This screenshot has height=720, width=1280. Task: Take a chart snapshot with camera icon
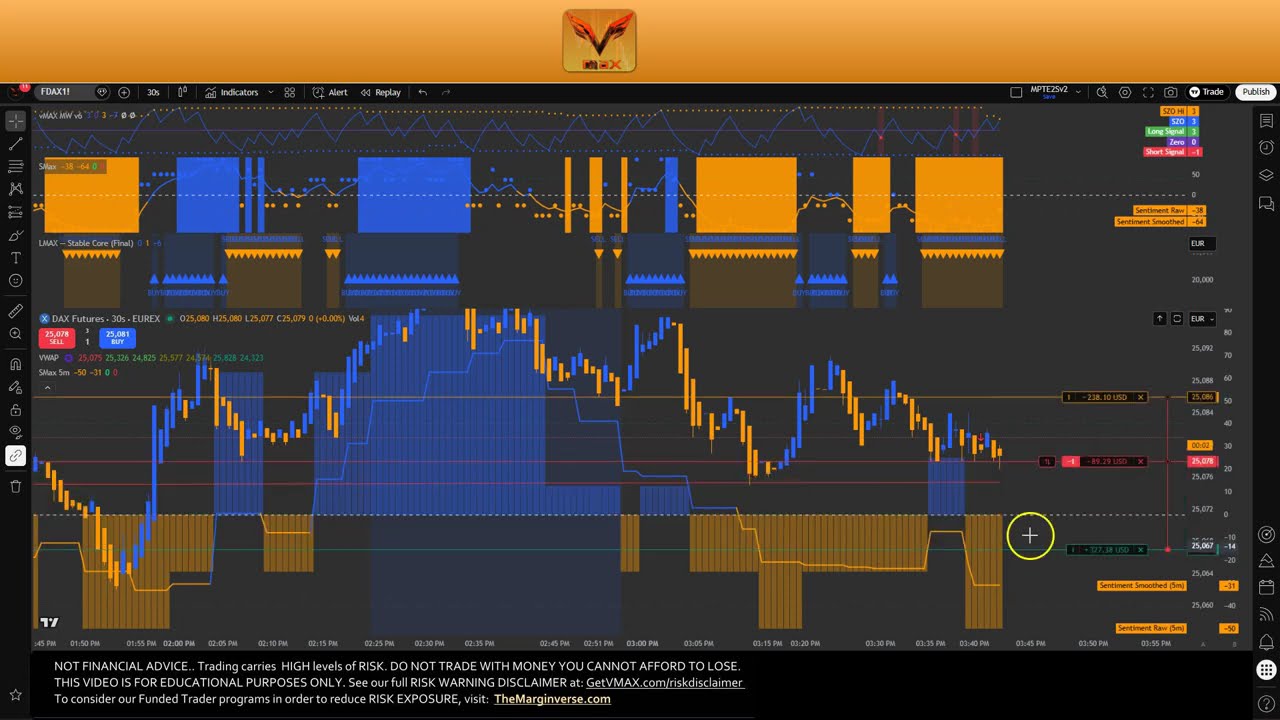point(1171,92)
